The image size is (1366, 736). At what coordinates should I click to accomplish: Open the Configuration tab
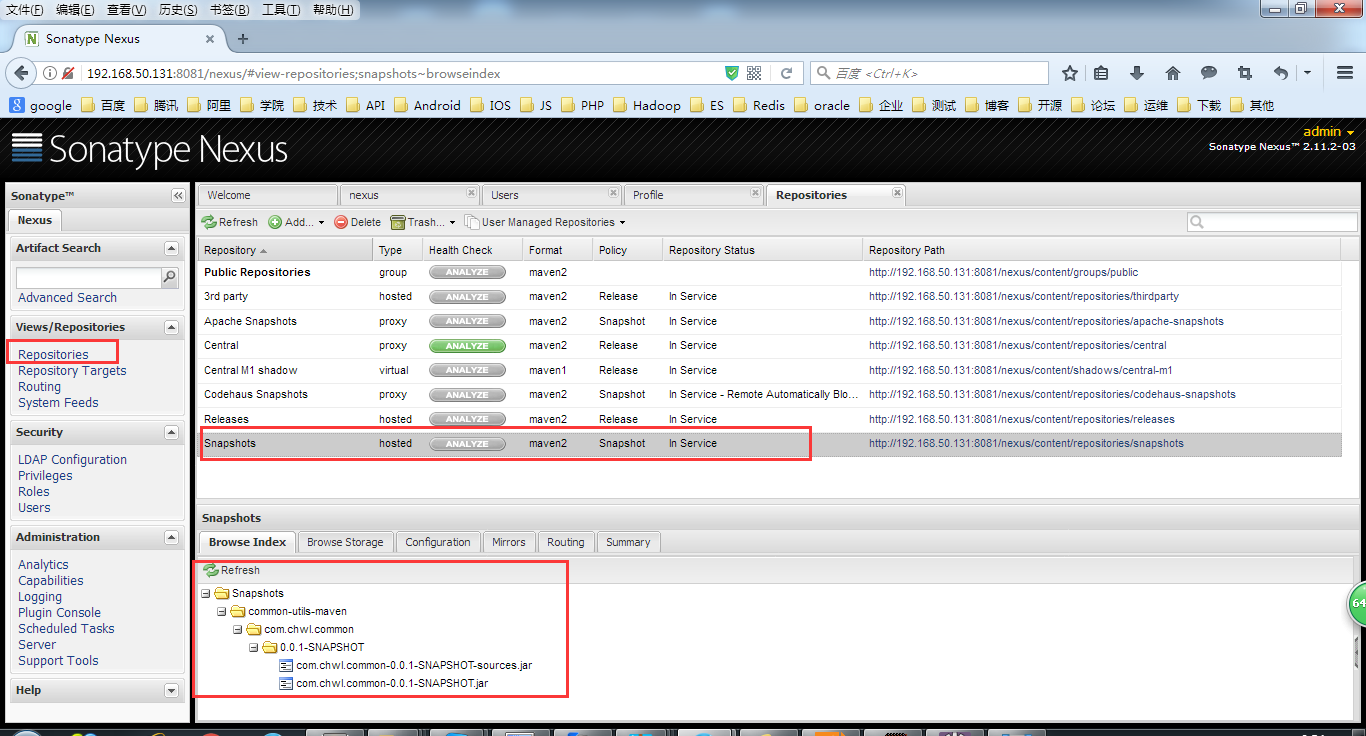(x=438, y=542)
